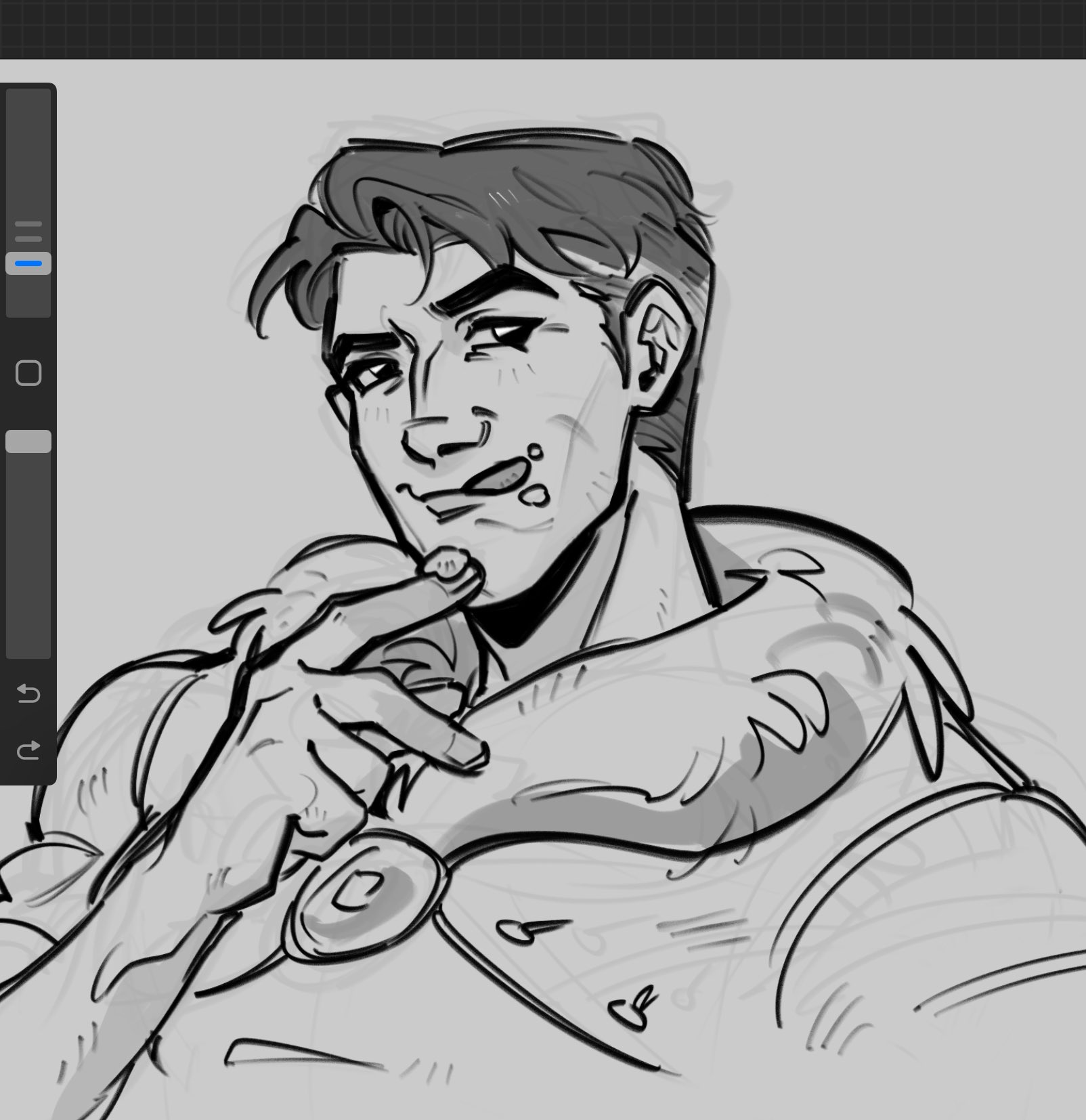Tap the undo arrow in the sidebar
Viewport: 1086px width, 1120px height.
28,693
